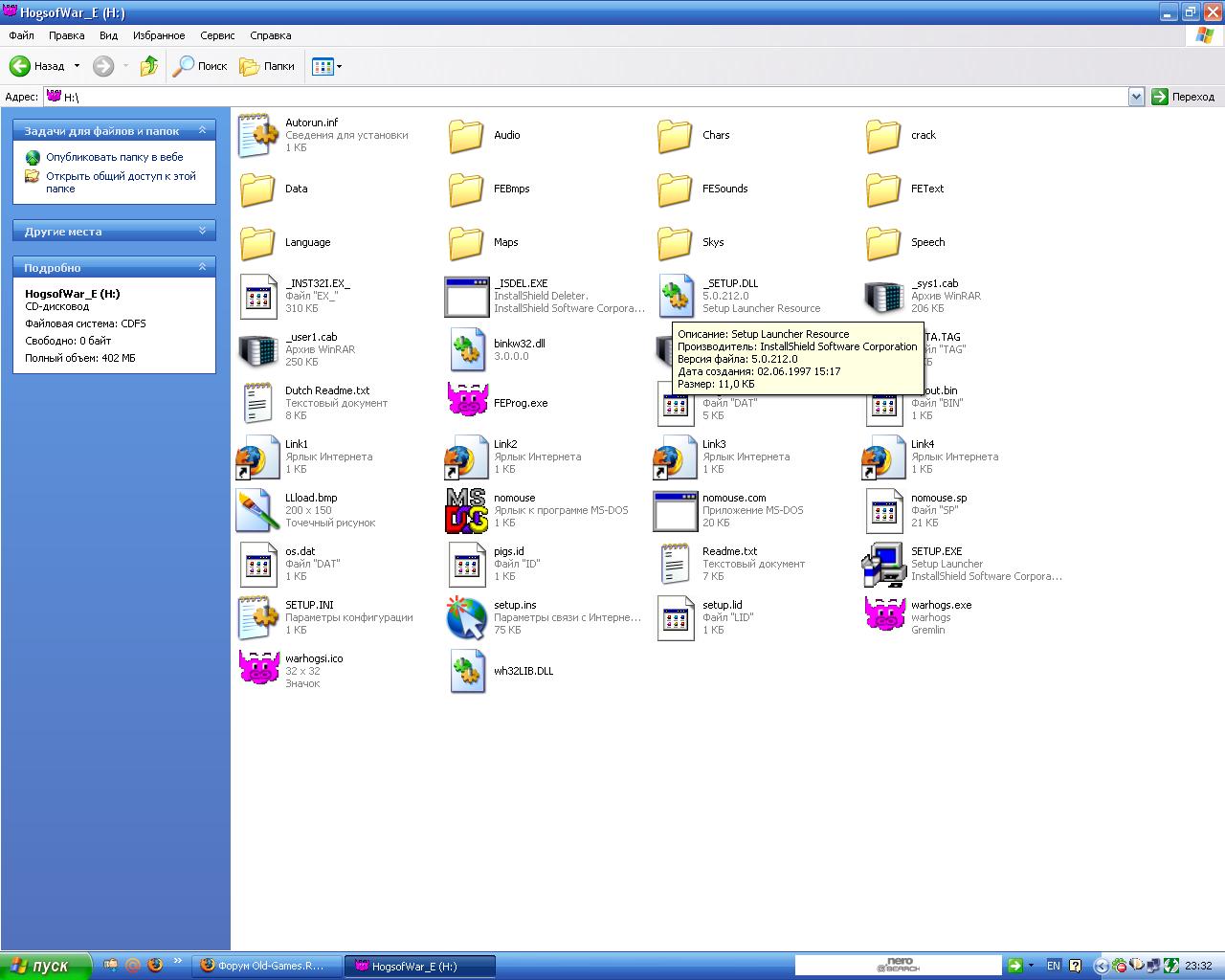
Task: Click the pigs.id file name
Action: pyautogui.click(x=508, y=551)
